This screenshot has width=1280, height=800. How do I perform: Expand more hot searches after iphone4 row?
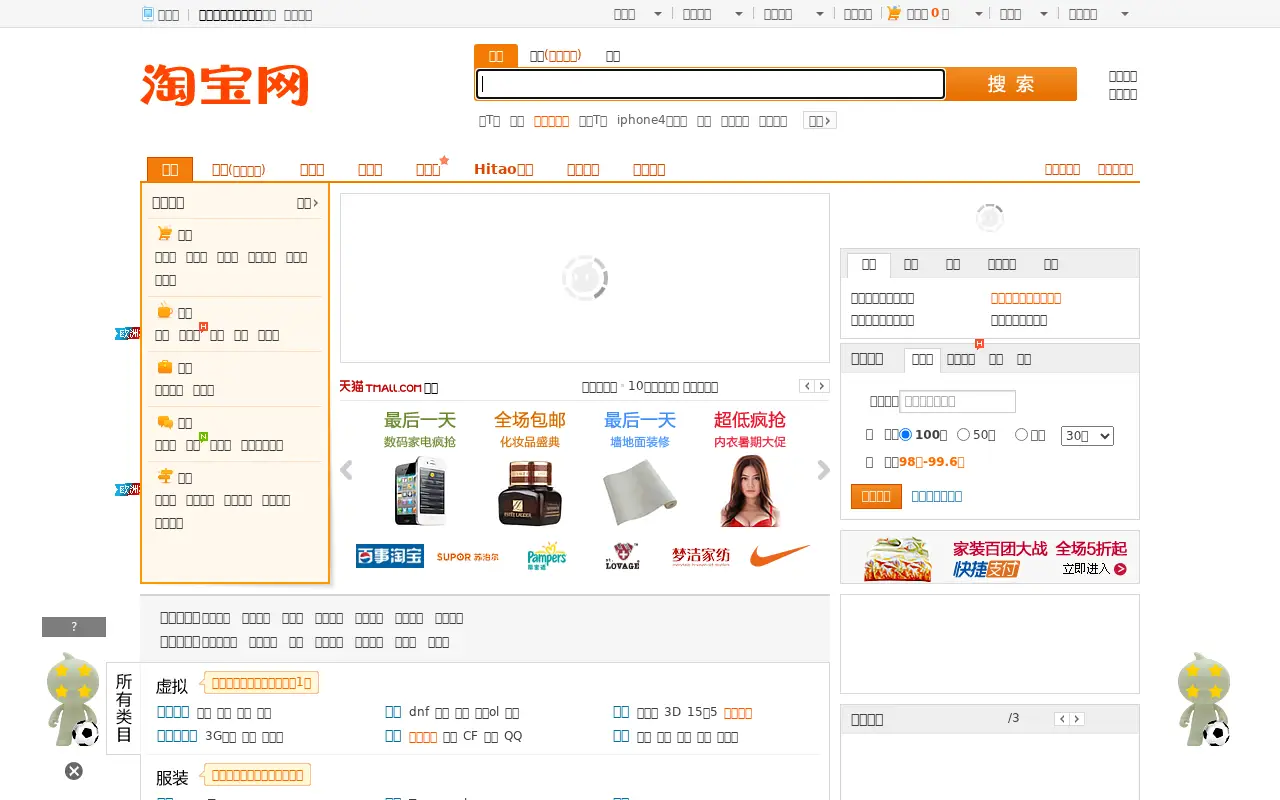click(x=820, y=120)
